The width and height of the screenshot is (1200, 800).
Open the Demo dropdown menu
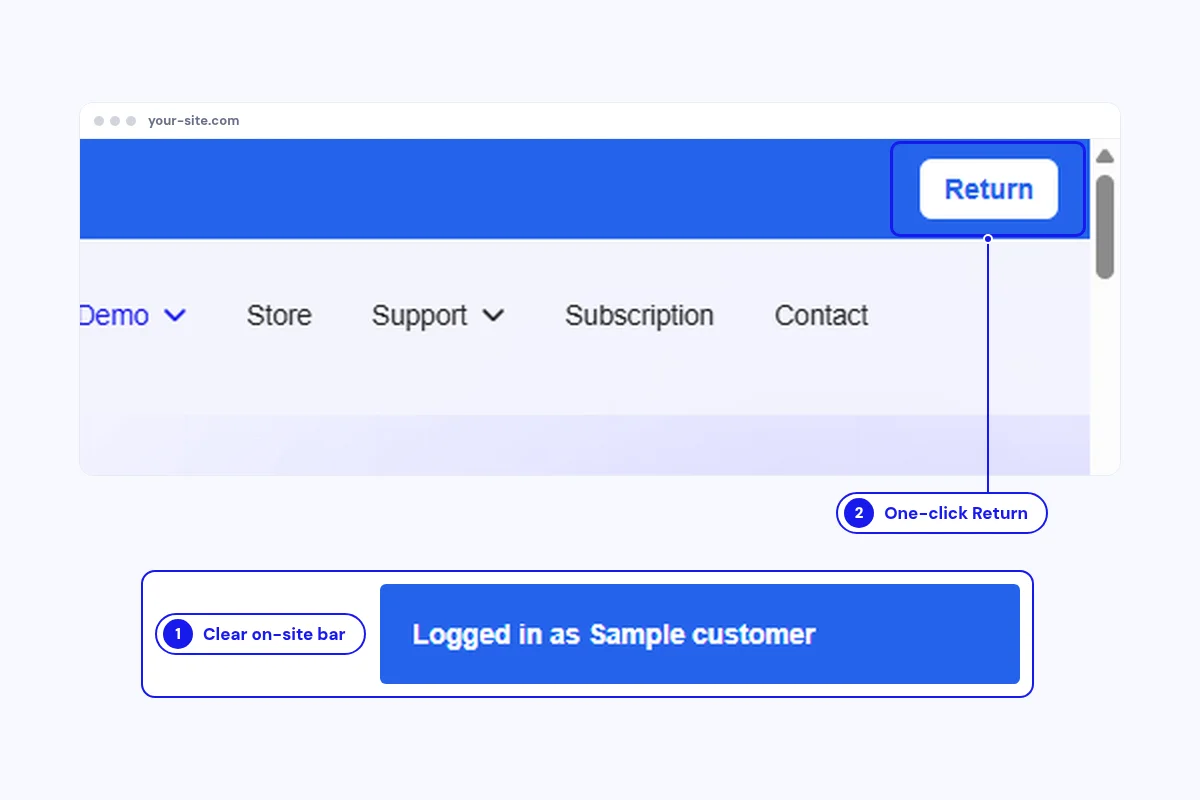pyautogui.click(x=133, y=315)
